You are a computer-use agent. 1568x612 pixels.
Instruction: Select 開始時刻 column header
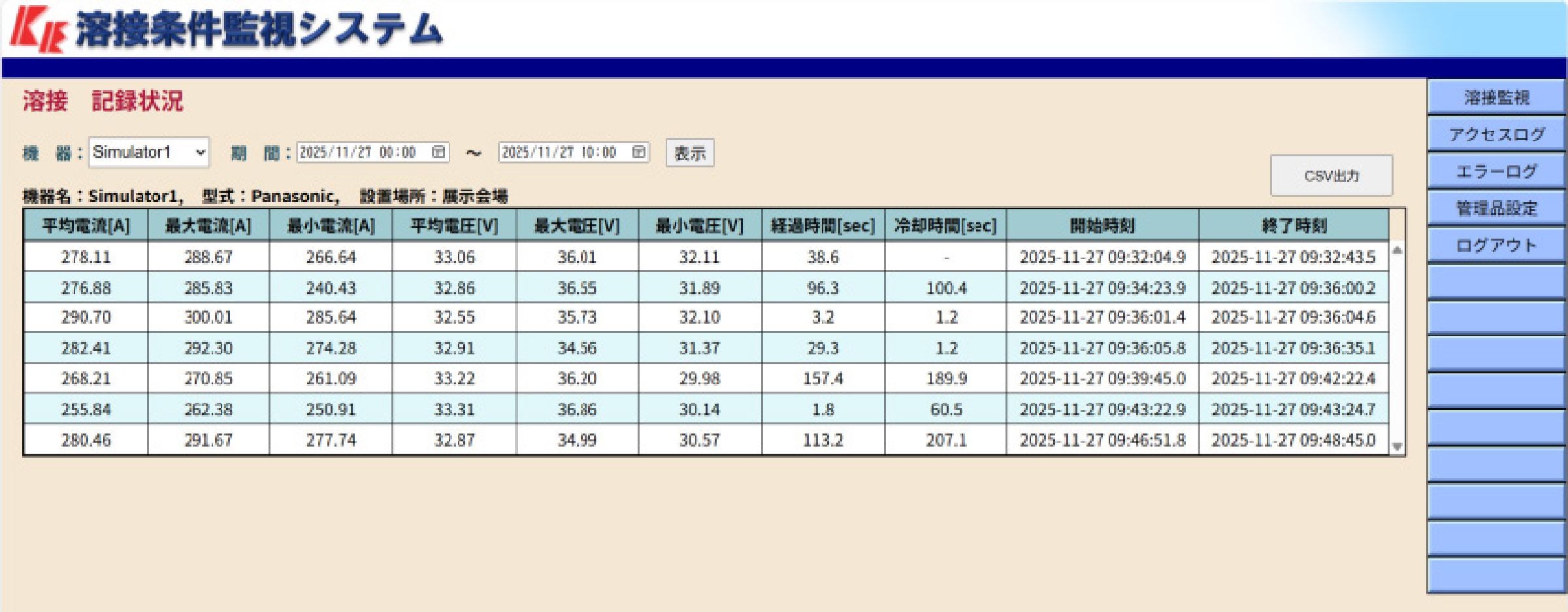click(1102, 226)
